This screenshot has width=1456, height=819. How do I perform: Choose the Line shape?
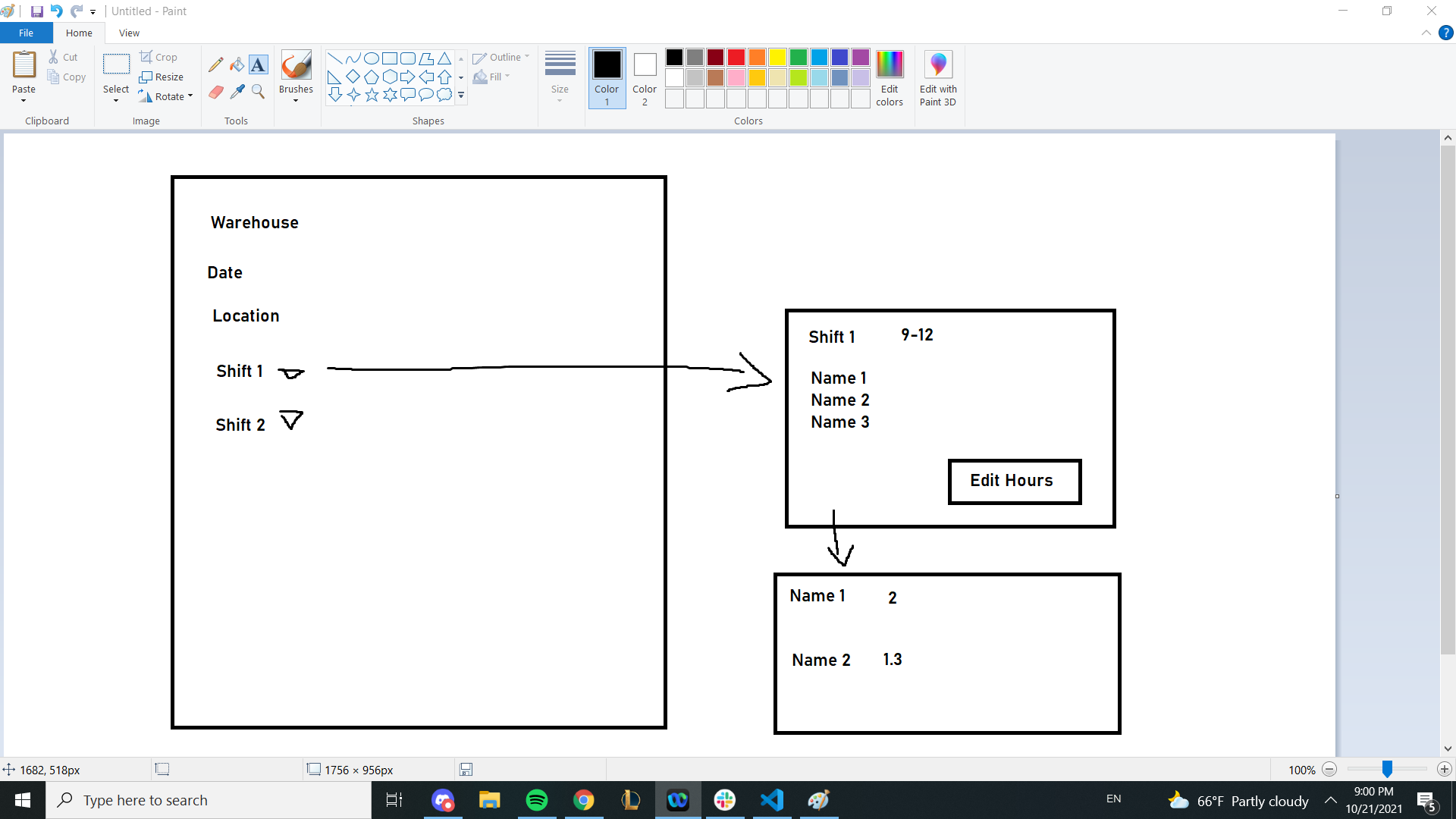(x=334, y=58)
